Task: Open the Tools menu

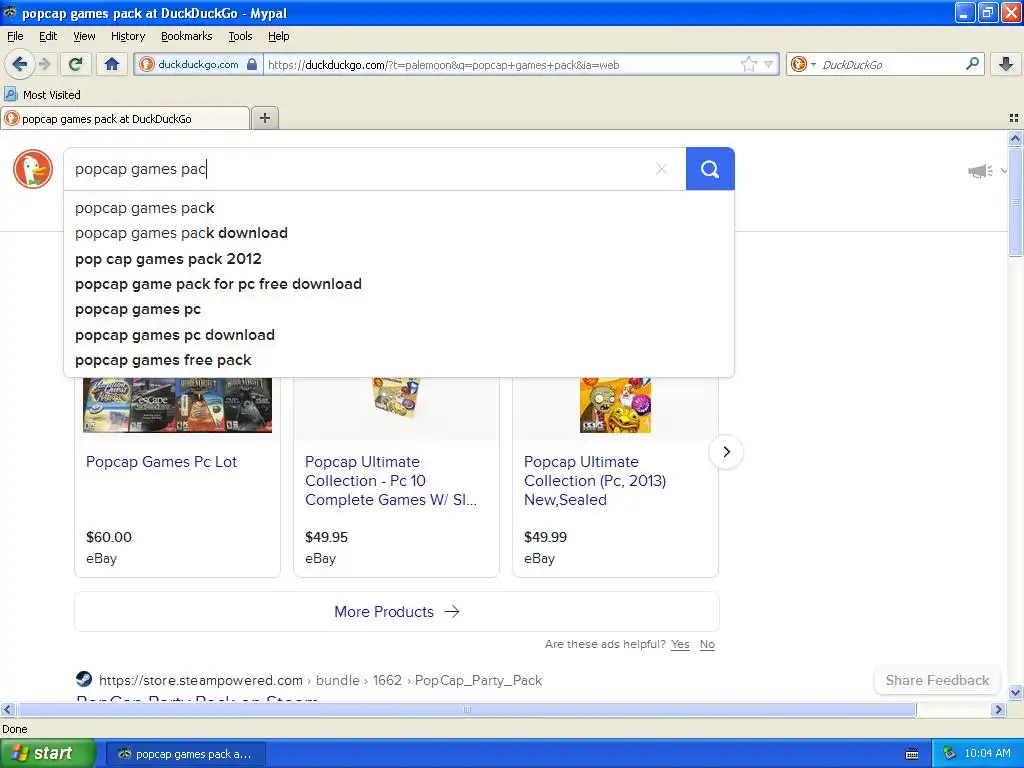Action: click(240, 36)
